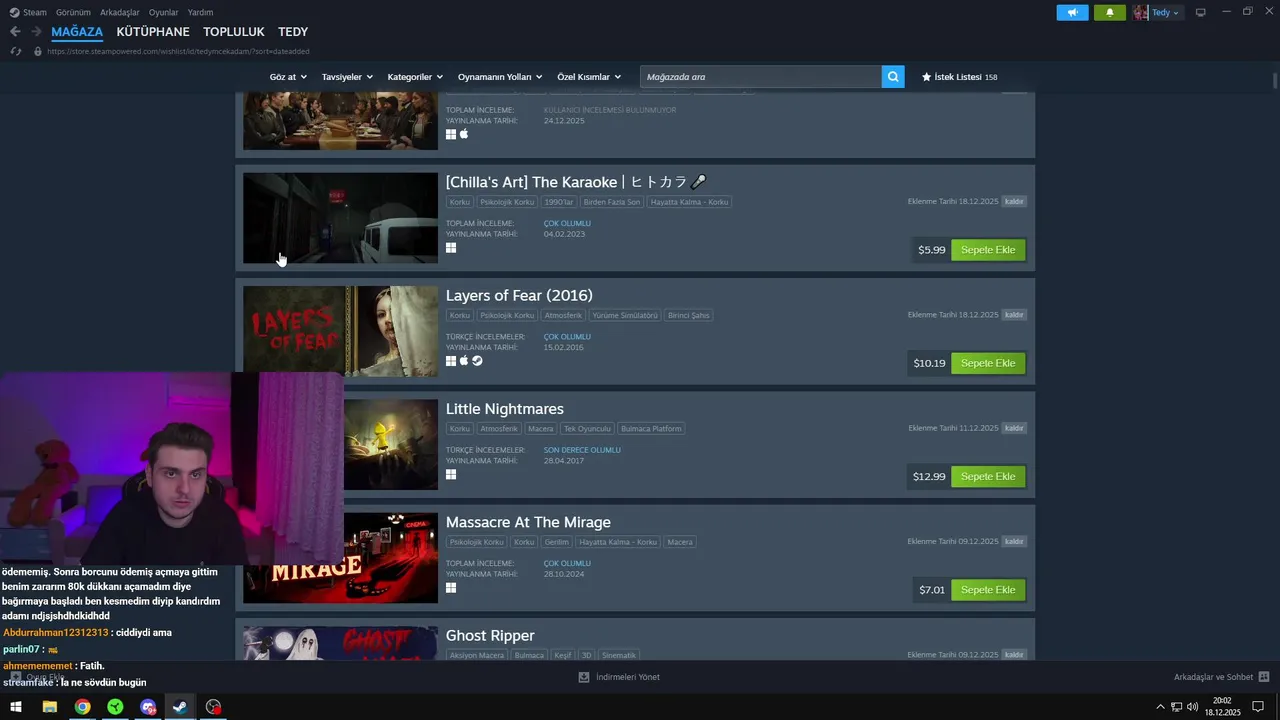
Task: Open notifications with the bell icon
Action: tap(1109, 12)
